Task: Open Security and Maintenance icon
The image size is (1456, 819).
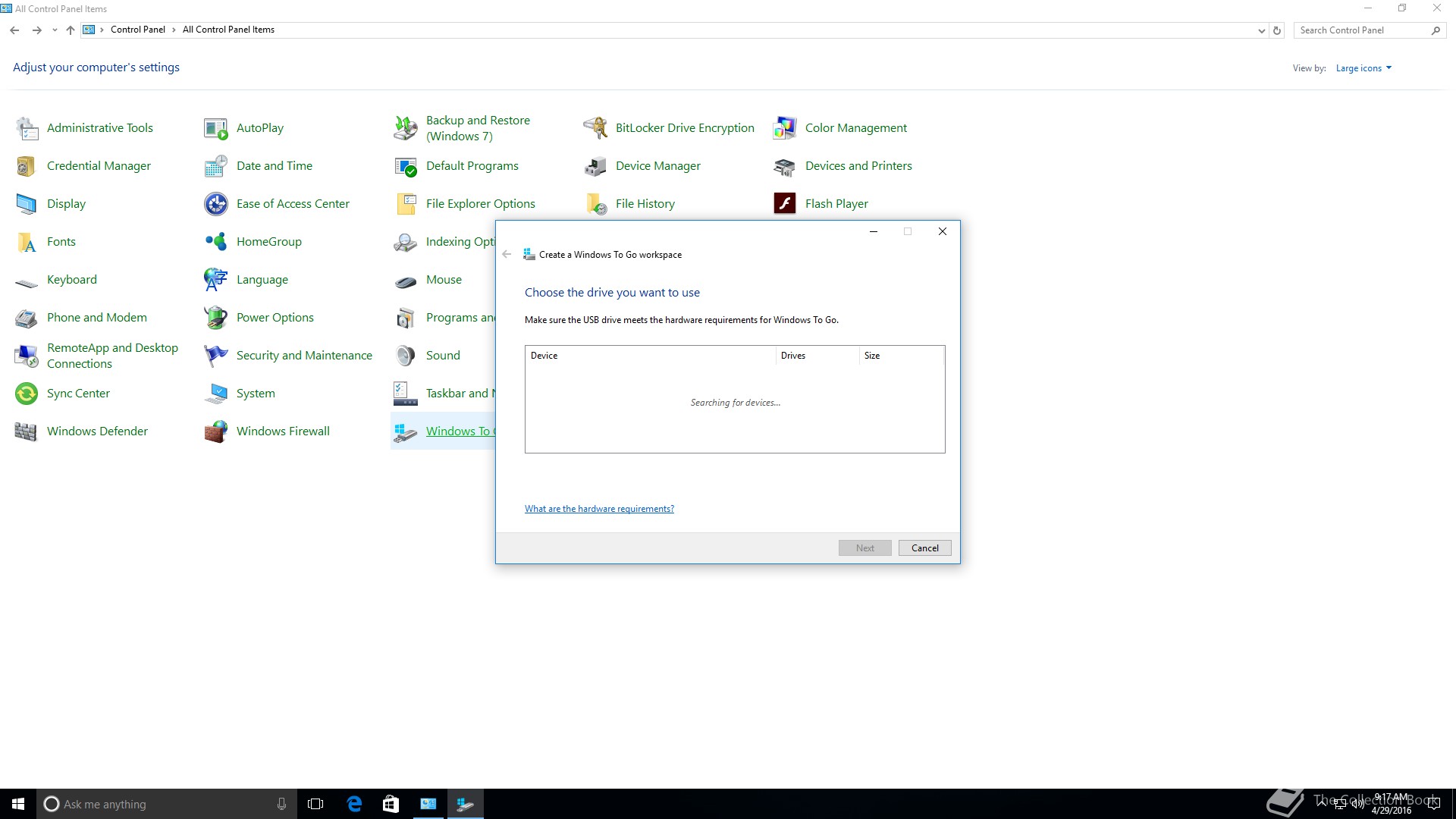Action: [x=216, y=356]
